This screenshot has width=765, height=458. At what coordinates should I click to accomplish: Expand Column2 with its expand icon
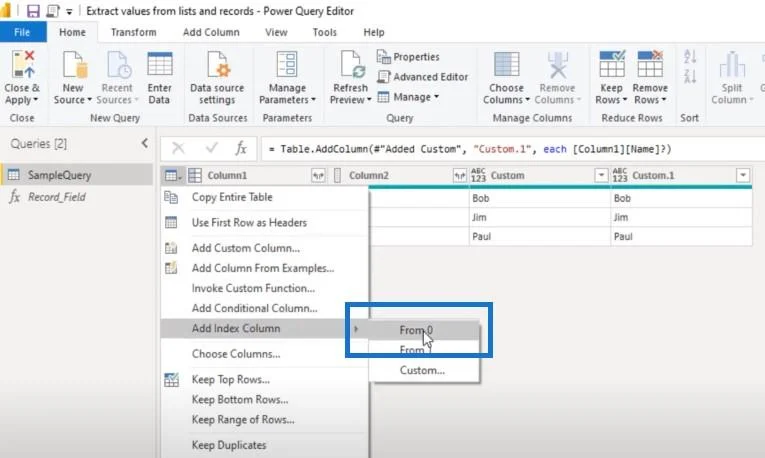(x=459, y=176)
